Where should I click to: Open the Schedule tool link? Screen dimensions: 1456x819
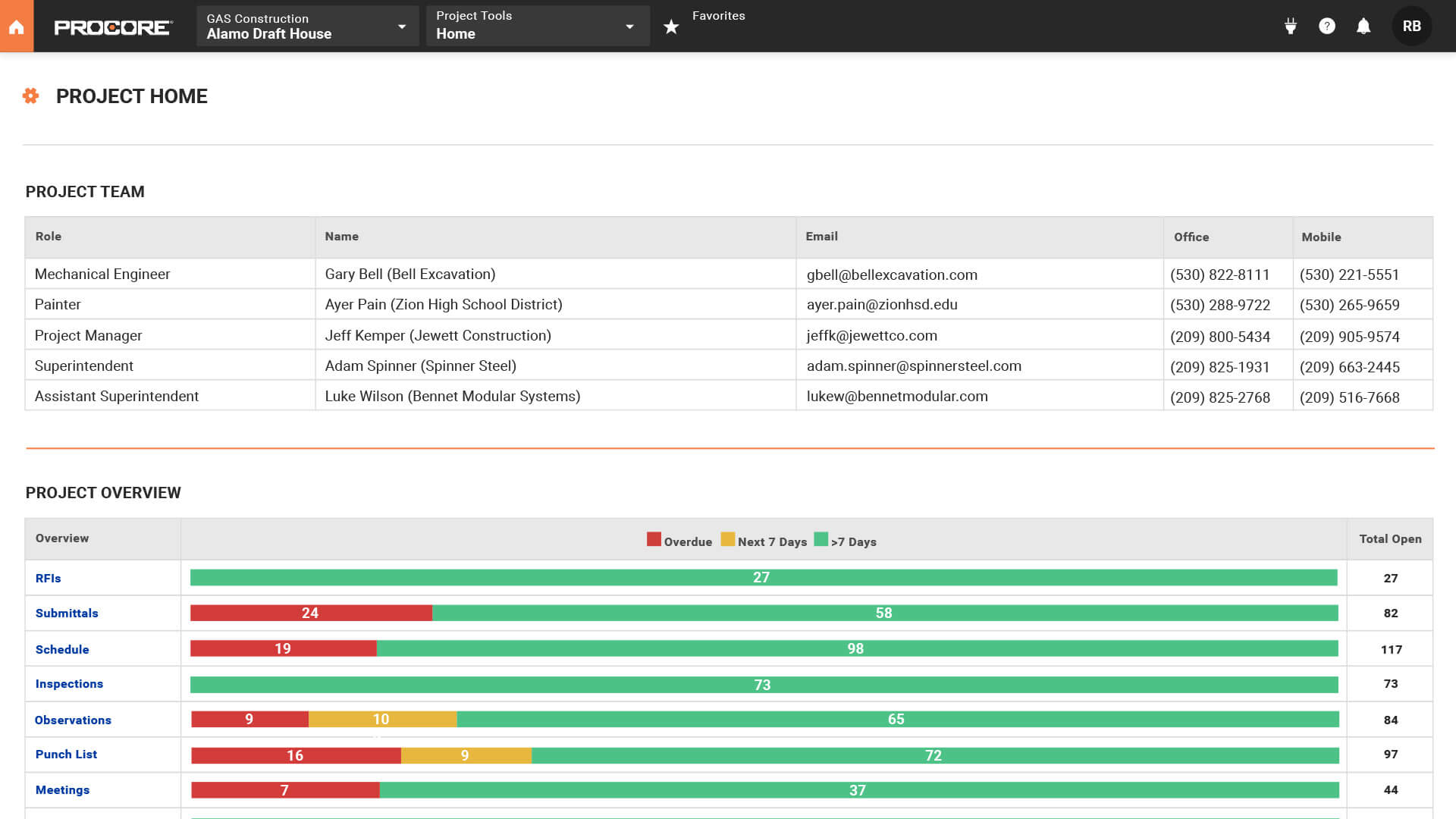point(62,649)
